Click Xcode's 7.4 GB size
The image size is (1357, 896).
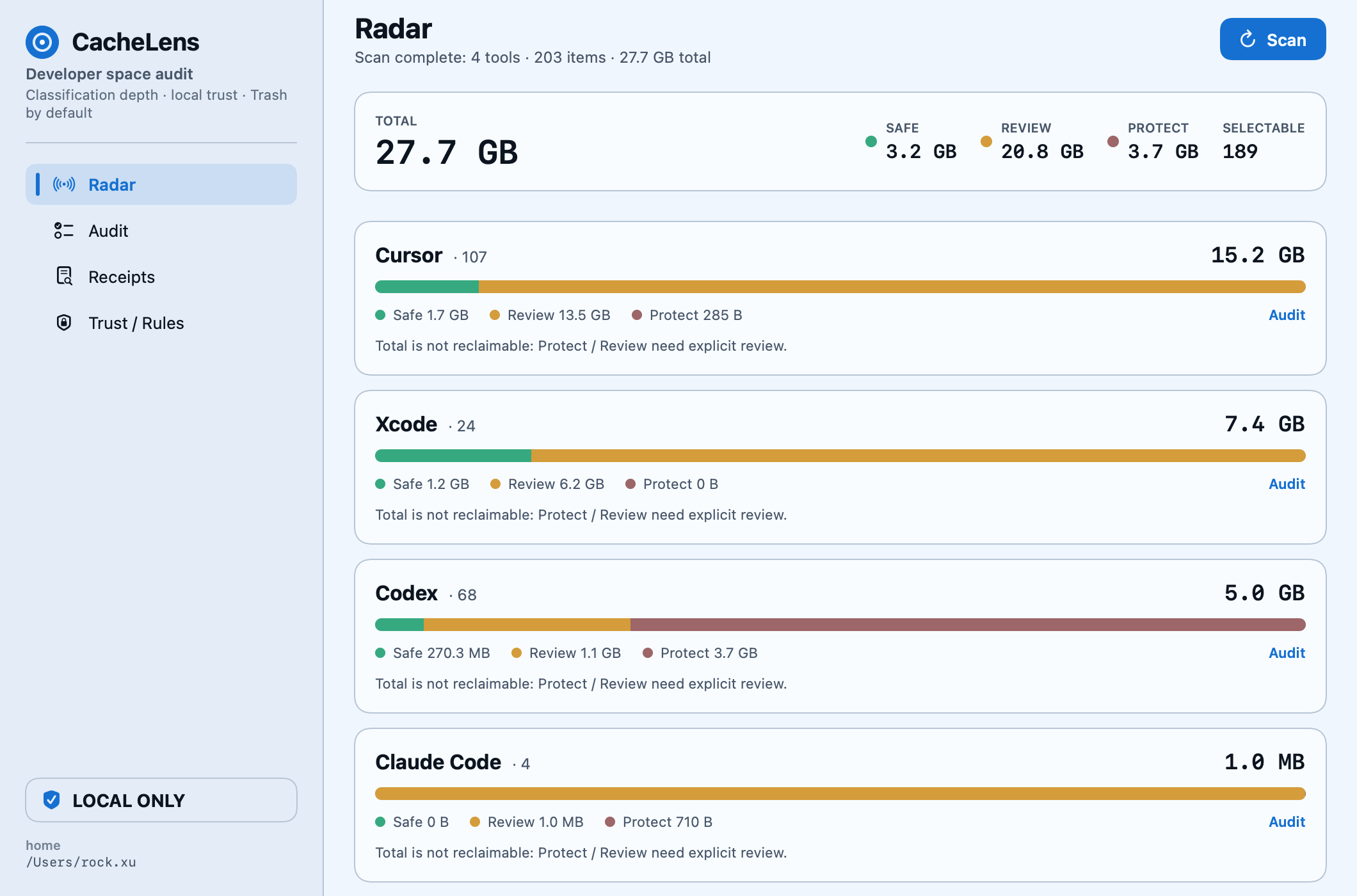(x=1265, y=424)
